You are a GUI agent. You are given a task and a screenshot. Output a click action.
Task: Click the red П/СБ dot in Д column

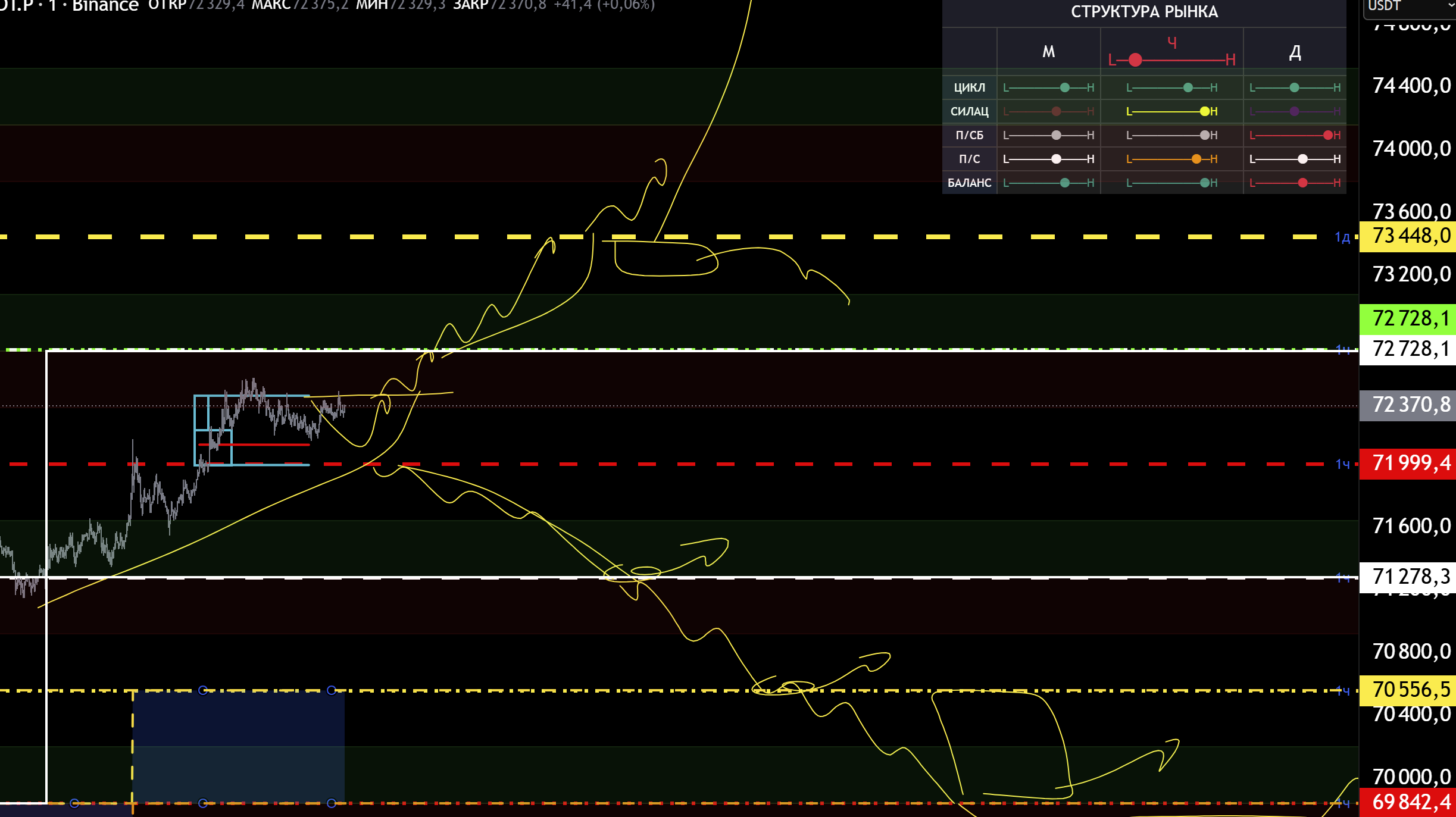pyautogui.click(x=1327, y=135)
